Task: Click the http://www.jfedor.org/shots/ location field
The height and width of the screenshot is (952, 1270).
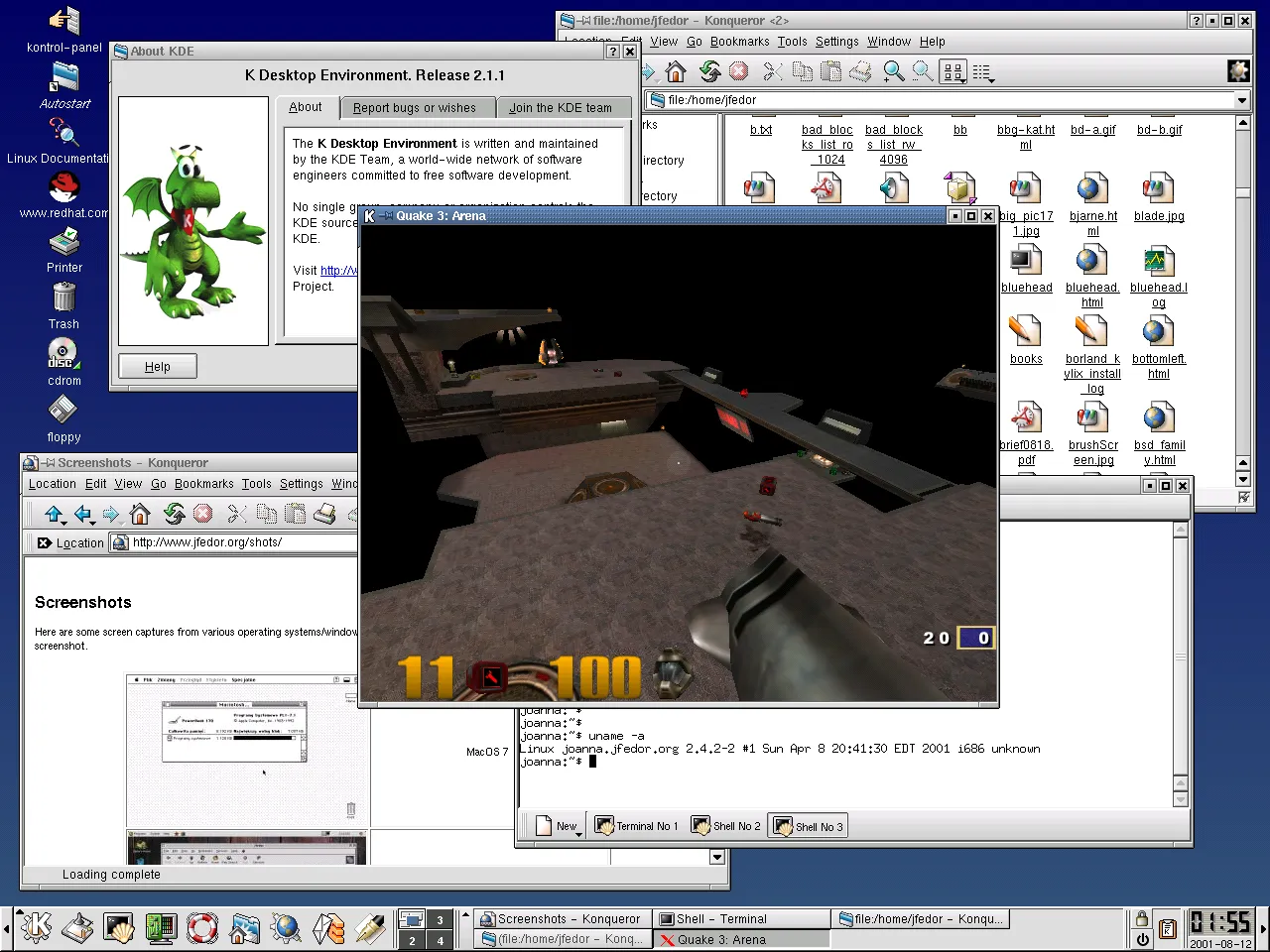Action: (x=238, y=542)
